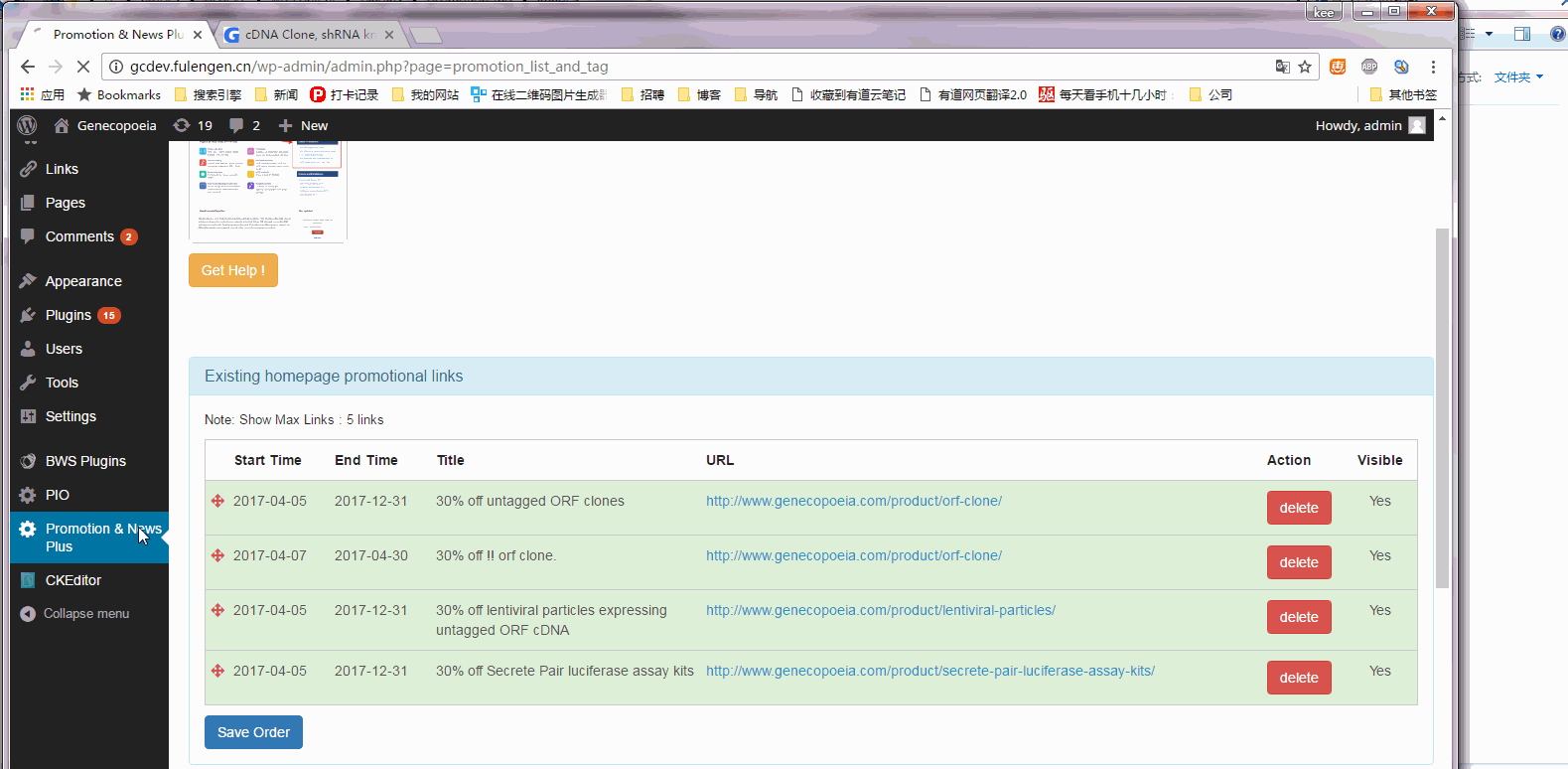1568x769 pixels.
Task: Delete the 30% off !! orf clone promotion
Action: pos(1299,562)
